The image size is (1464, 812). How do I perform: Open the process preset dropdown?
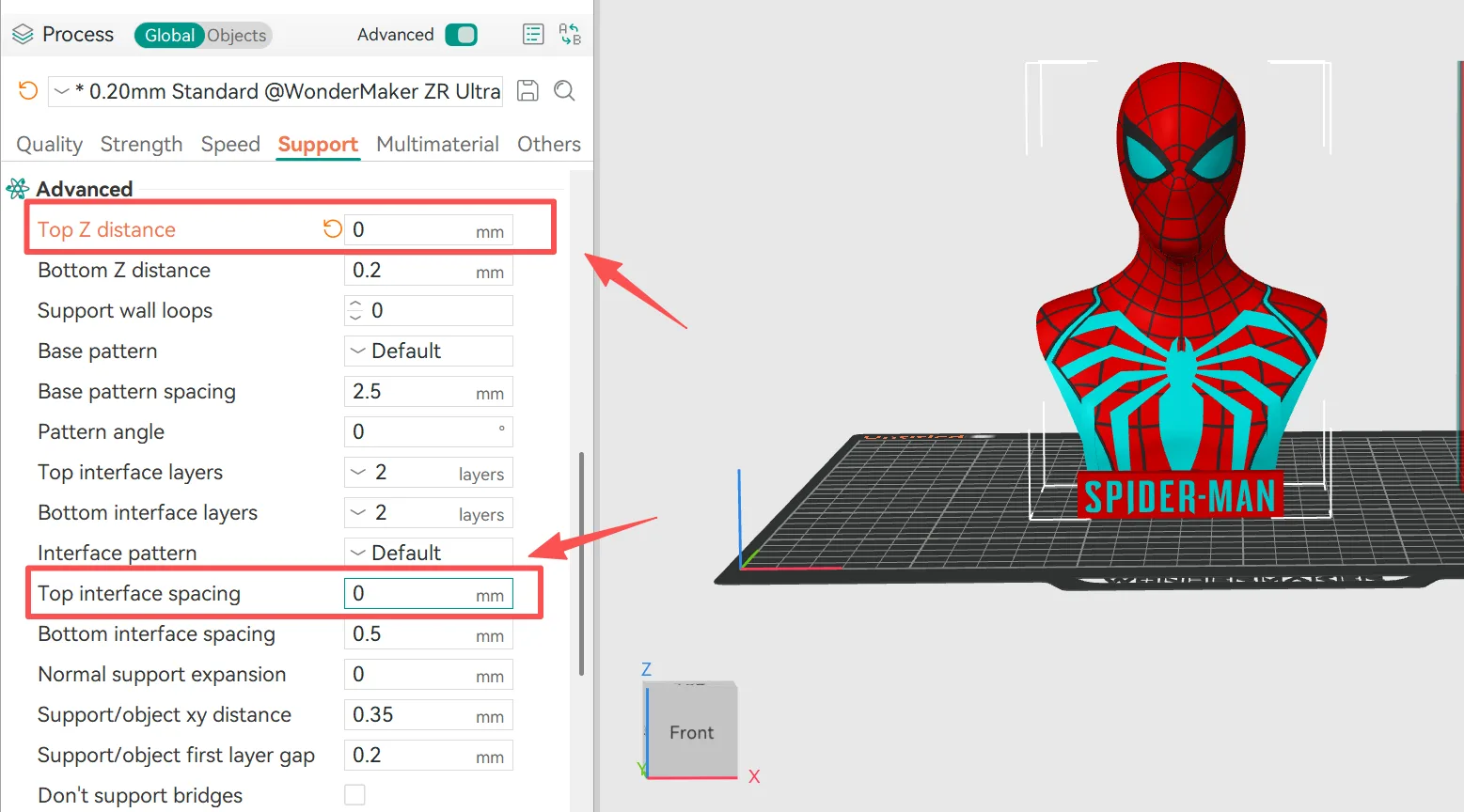pos(275,91)
